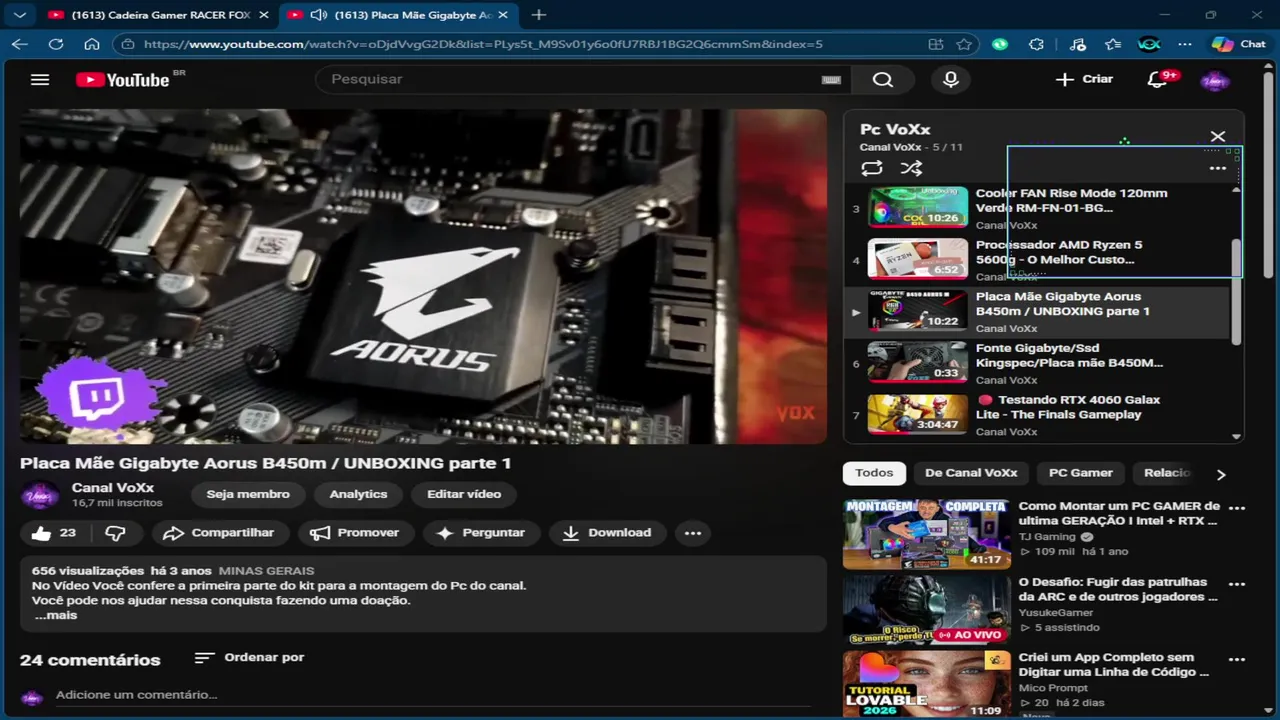Open Analytics for this video
Image resolution: width=1280 pixels, height=720 pixels.
pyautogui.click(x=358, y=494)
